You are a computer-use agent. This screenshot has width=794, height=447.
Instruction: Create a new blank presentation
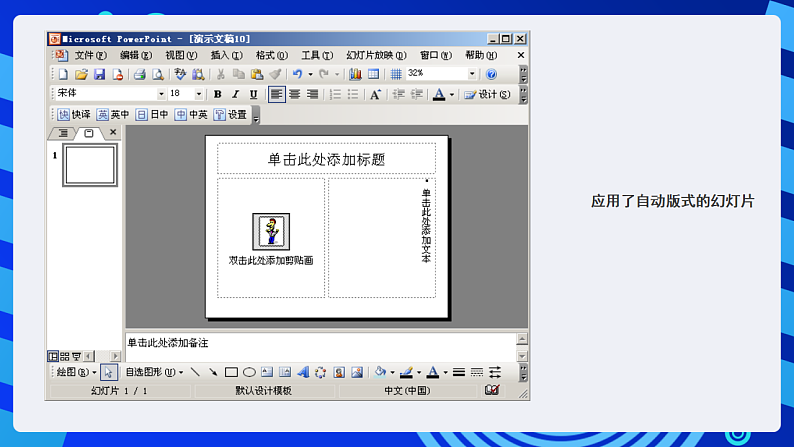(63, 74)
